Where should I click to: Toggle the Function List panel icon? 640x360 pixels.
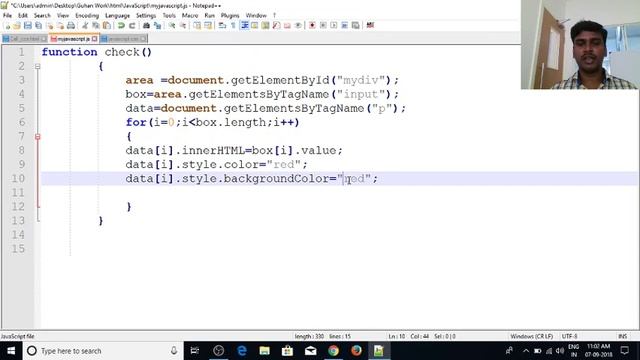[x=276, y=26]
